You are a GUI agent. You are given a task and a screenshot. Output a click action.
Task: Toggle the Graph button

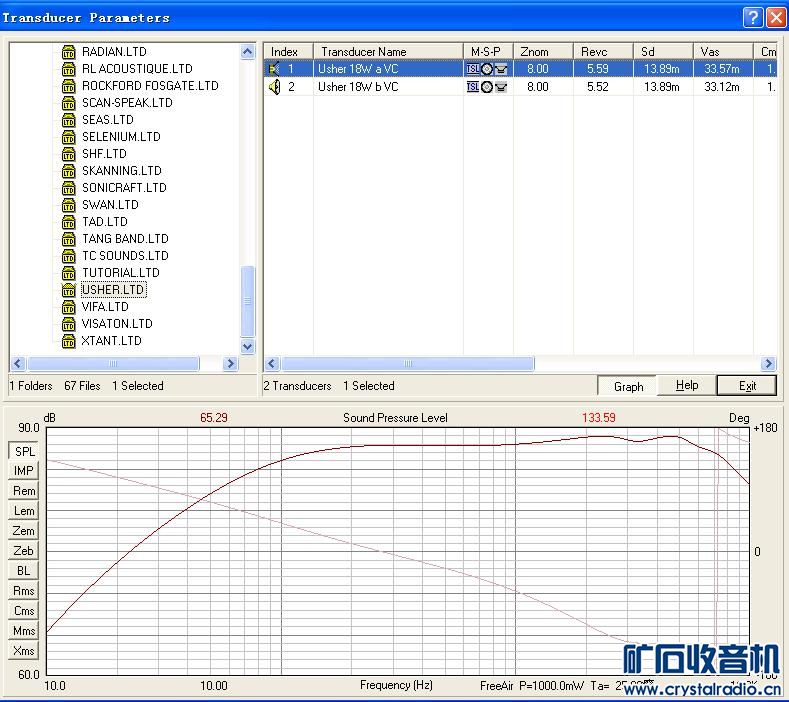627,386
